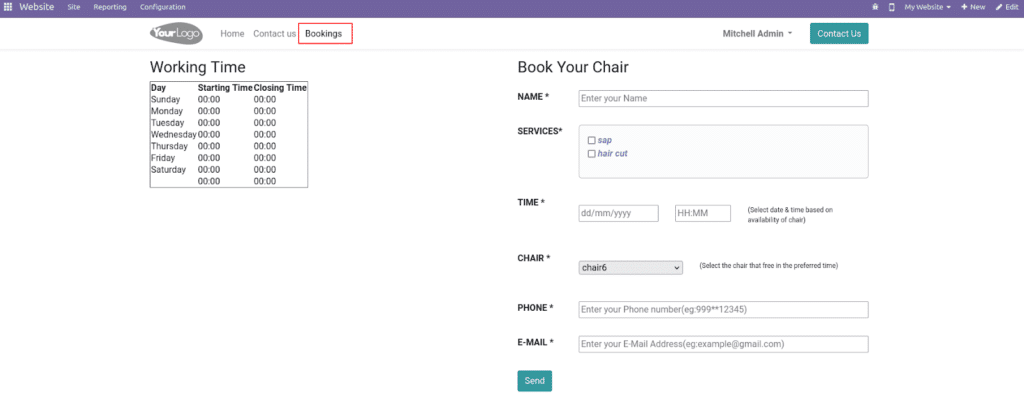
Task: Open the apps grid menu icon
Action: point(8,7)
